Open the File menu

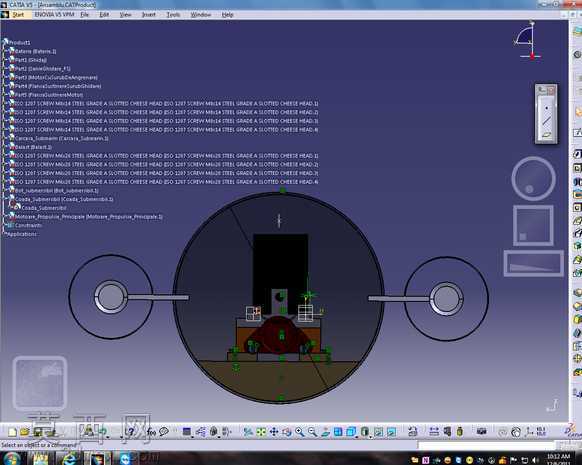point(85,14)
